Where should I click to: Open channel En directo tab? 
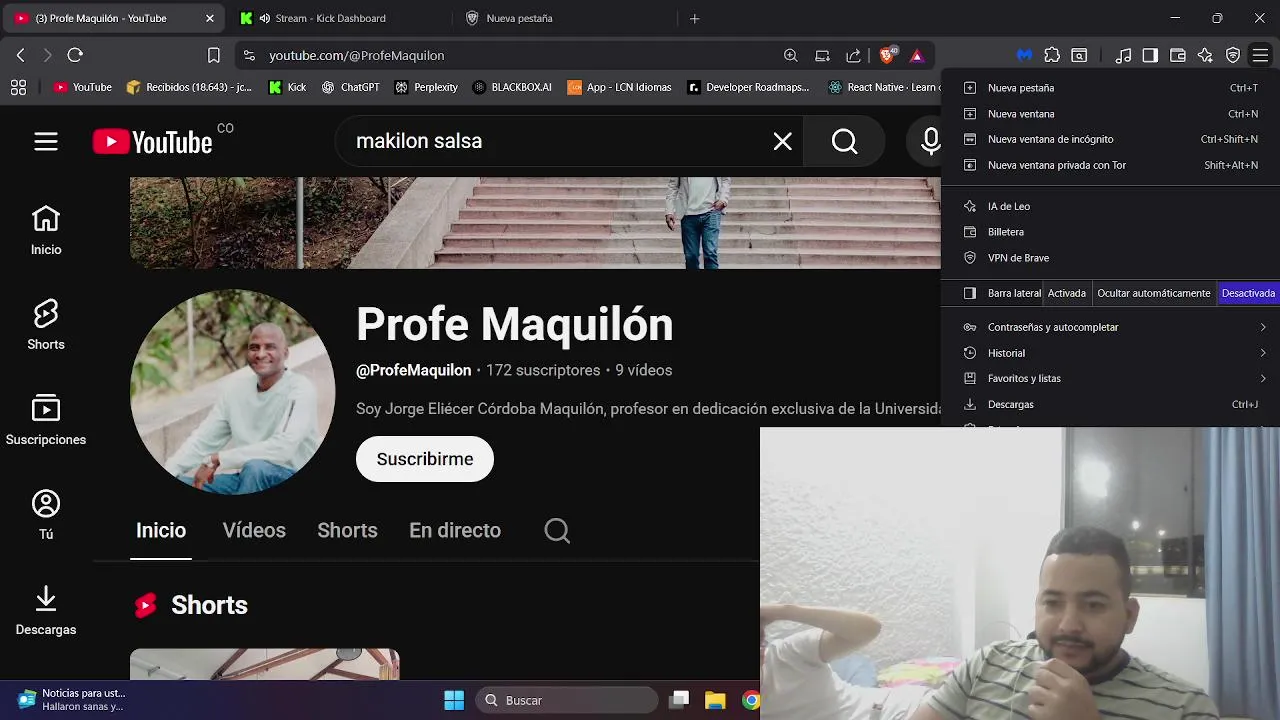tap(455, 531)
